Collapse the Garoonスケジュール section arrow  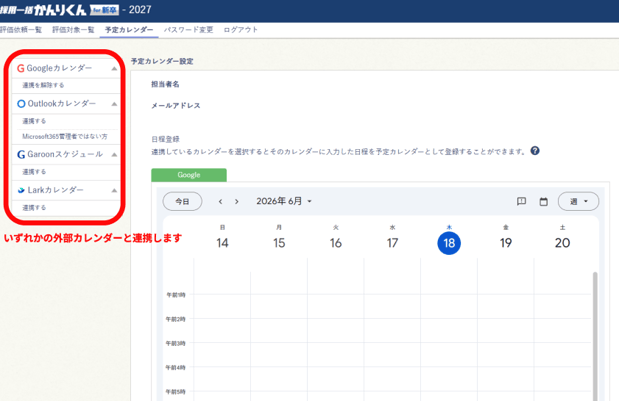pyautogui.click(x=114, y=155)
